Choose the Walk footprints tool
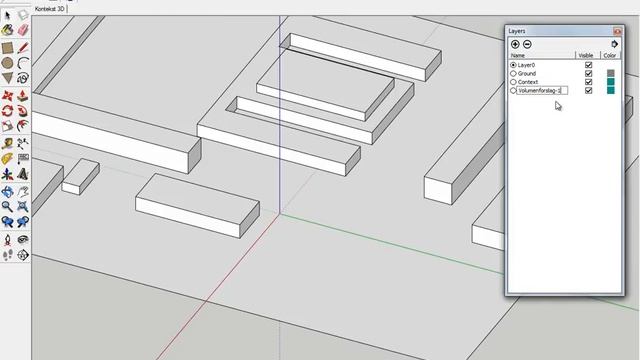Viewport: 640px width, 360px height. (x=7, y=255)
